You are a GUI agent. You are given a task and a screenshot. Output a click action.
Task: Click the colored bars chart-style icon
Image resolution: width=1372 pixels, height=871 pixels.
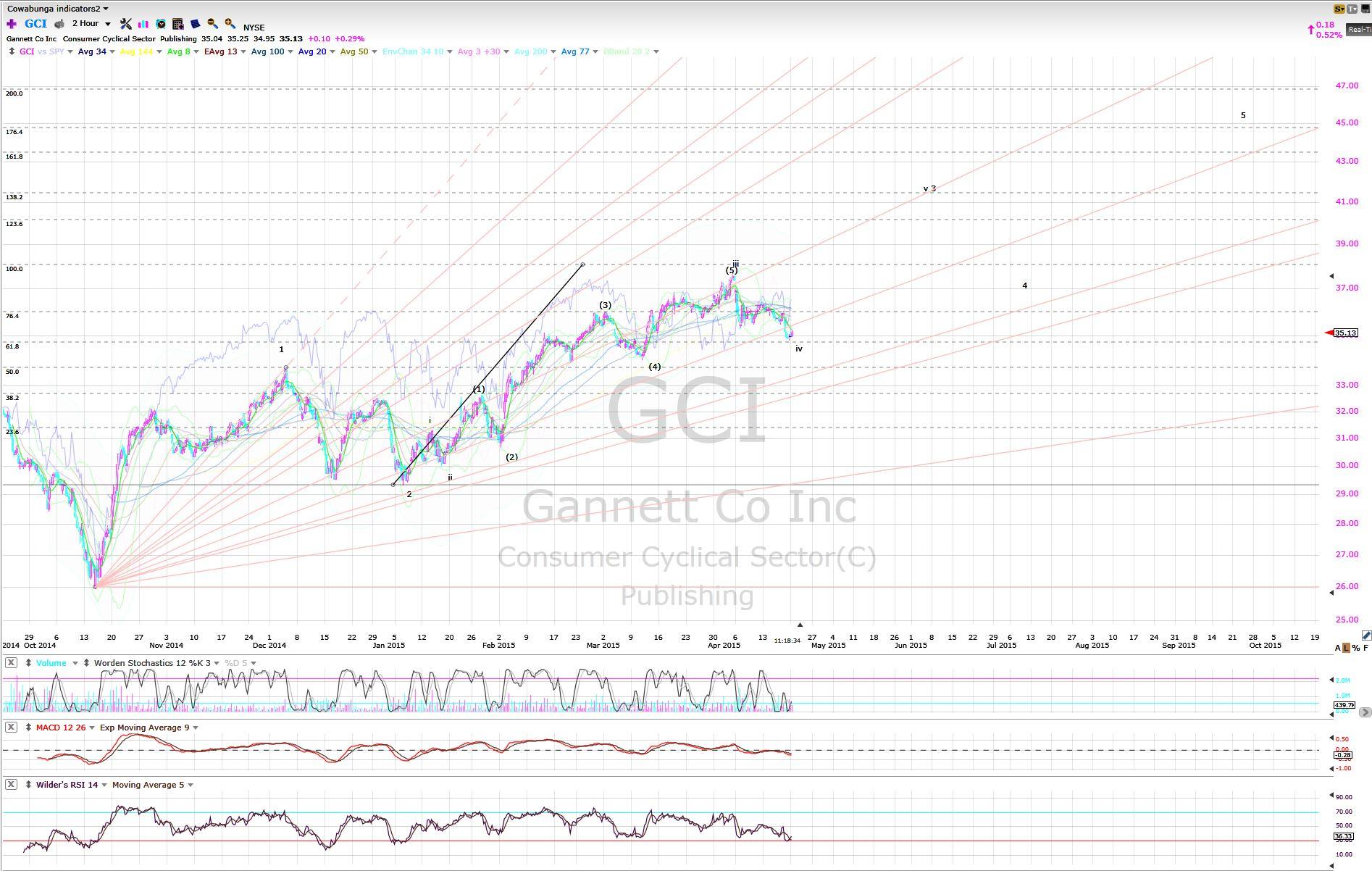[x=143, y=24]
